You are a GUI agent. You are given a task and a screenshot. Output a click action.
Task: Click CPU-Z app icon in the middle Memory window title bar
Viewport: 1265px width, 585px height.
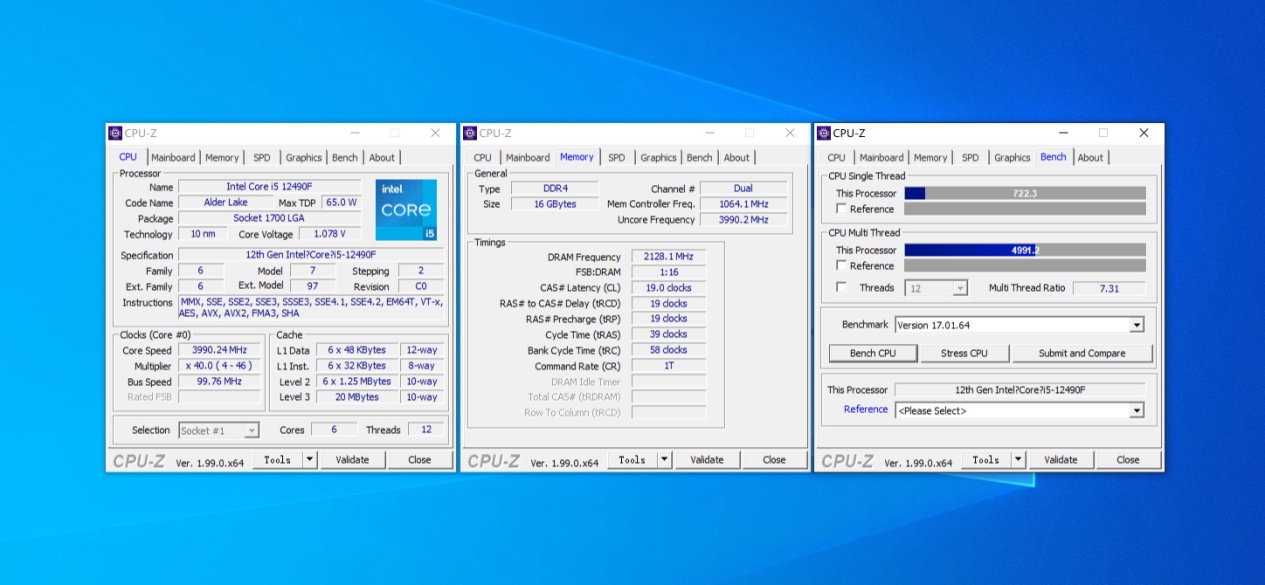470,133
